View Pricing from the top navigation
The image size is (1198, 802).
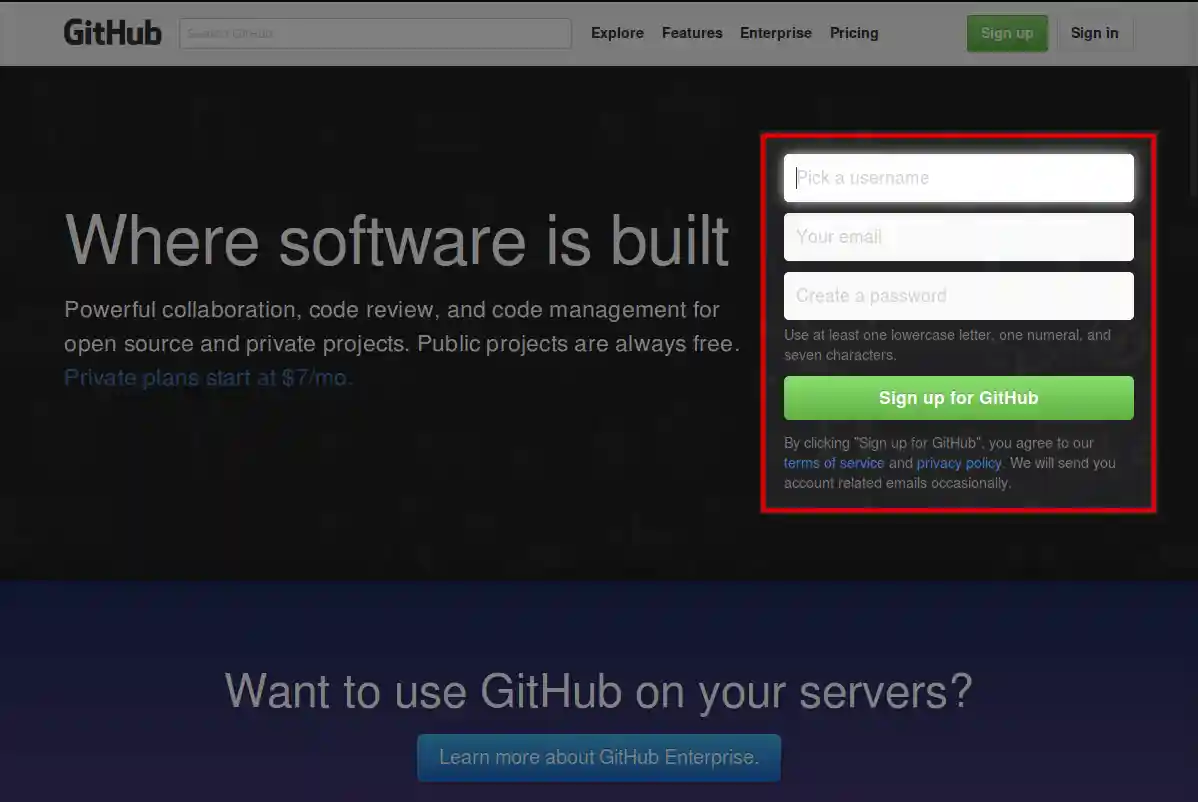point(854,33)
